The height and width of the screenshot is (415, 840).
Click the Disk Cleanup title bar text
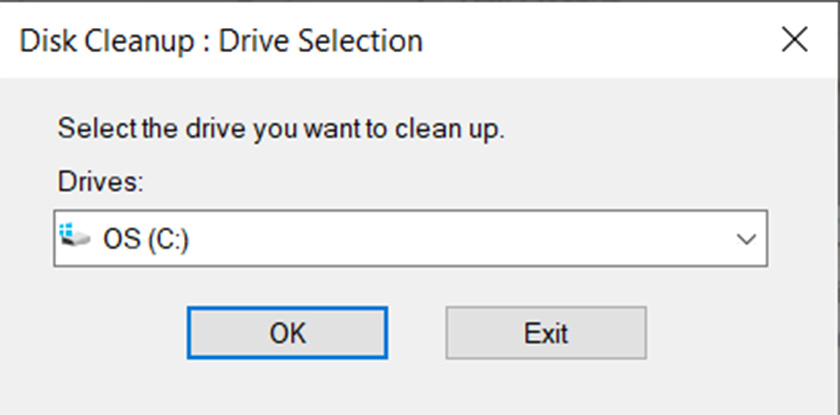220,41
